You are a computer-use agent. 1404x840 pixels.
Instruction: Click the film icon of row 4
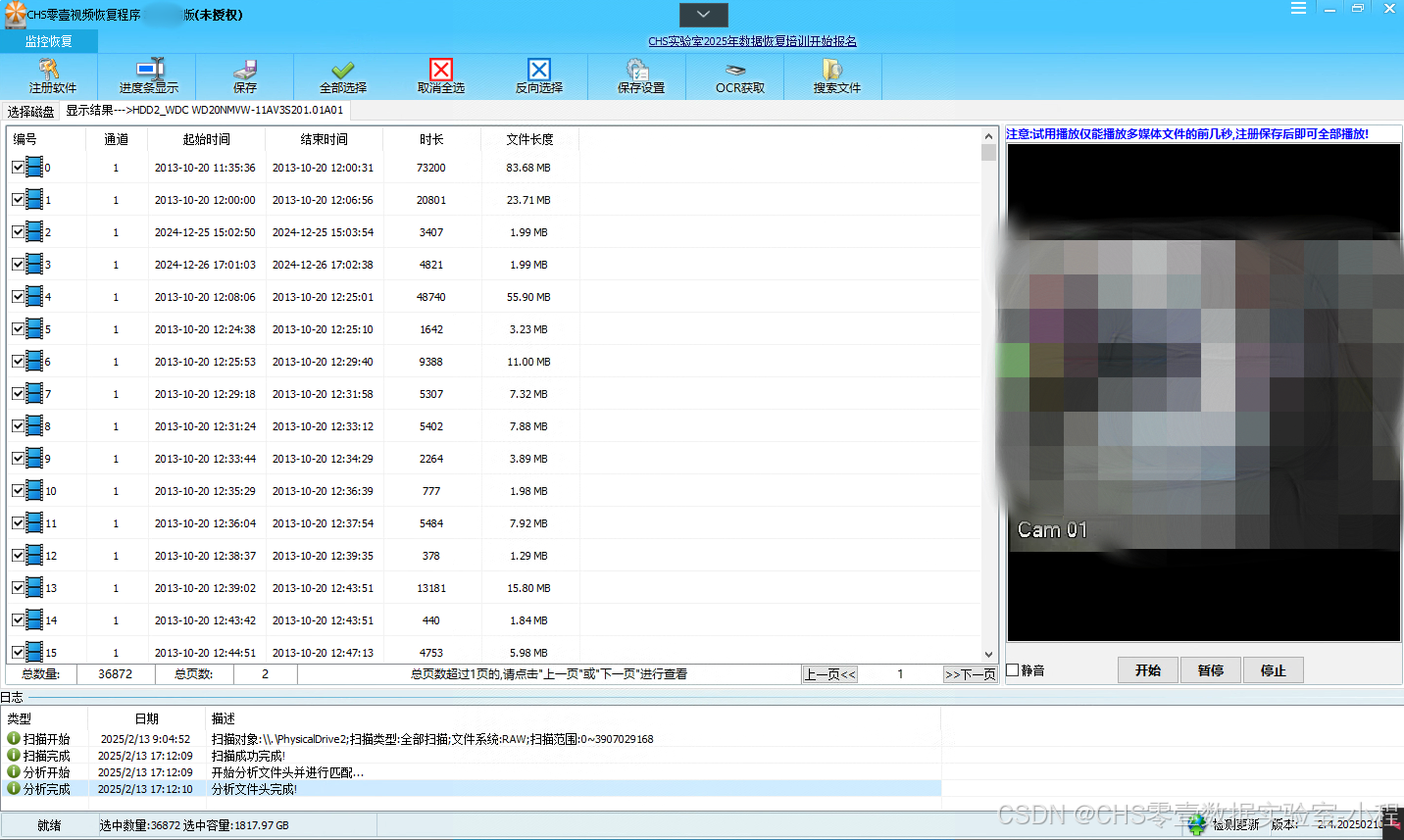(34, 297)
